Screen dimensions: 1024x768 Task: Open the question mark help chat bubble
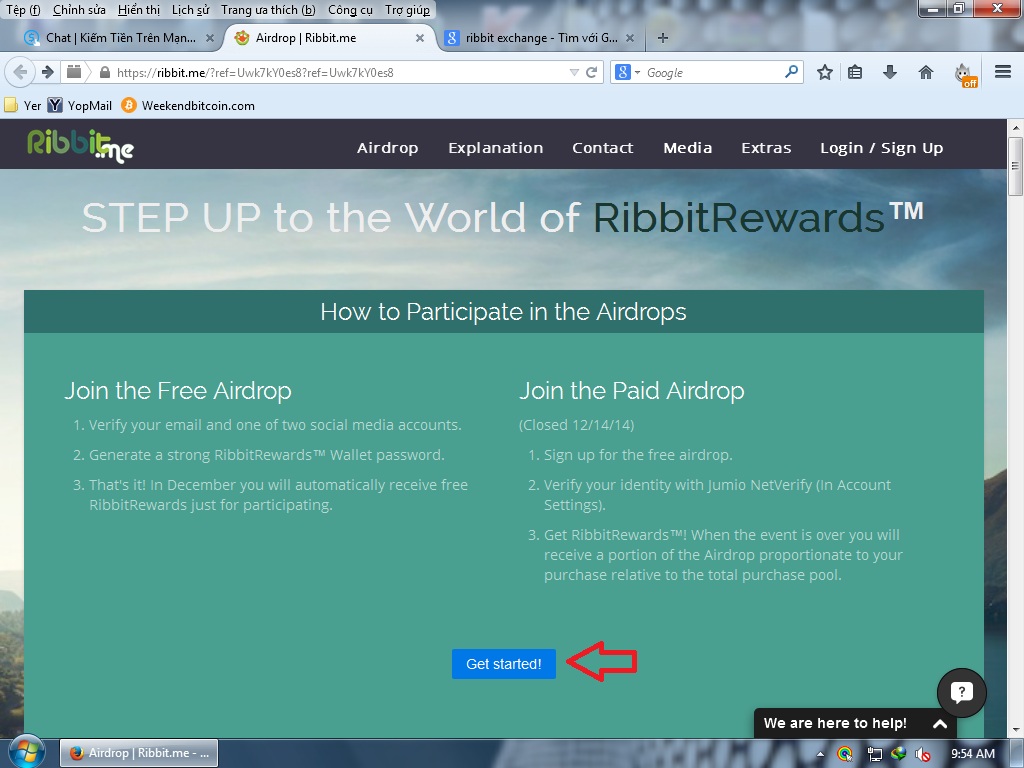[x=961, y=692]
